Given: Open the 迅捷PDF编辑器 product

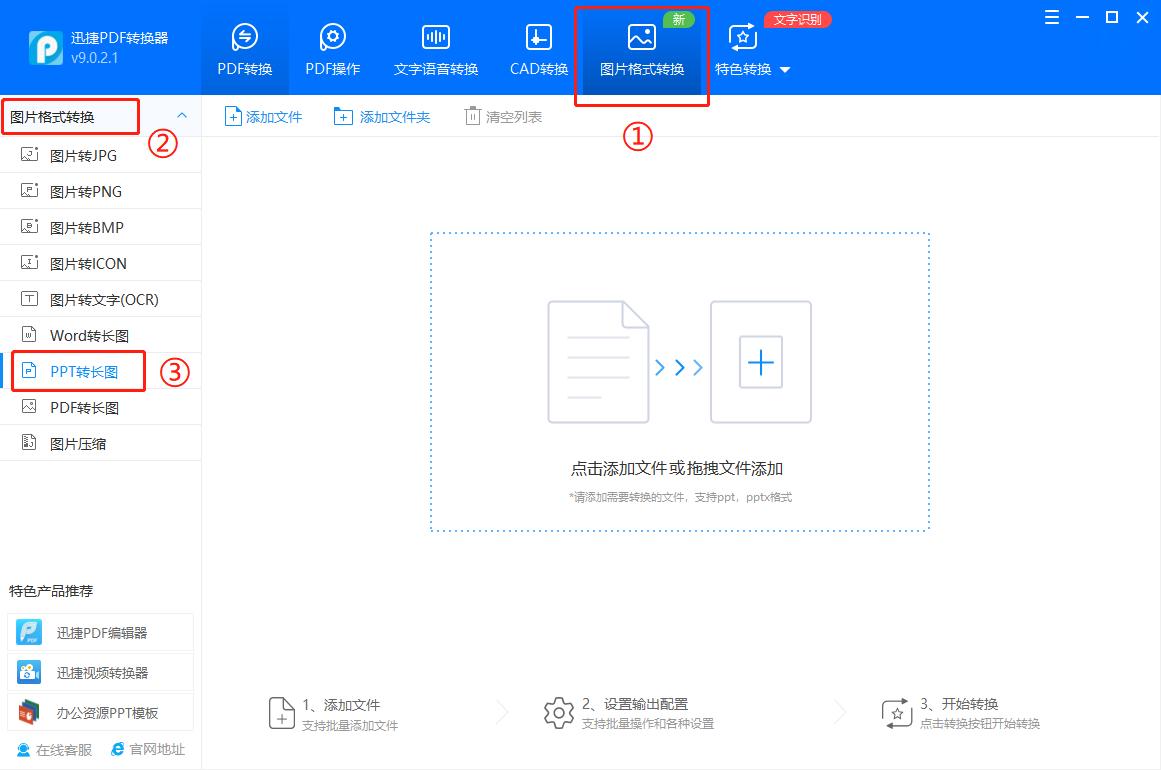Looking at the screenshot, I should [x=100, y=632].
